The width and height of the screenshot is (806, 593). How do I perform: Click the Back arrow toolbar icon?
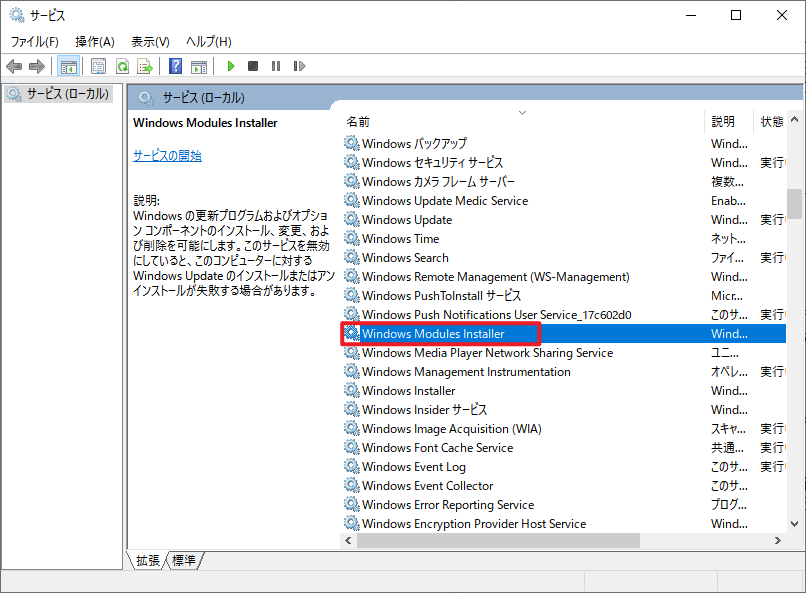(x=14, y=66)
